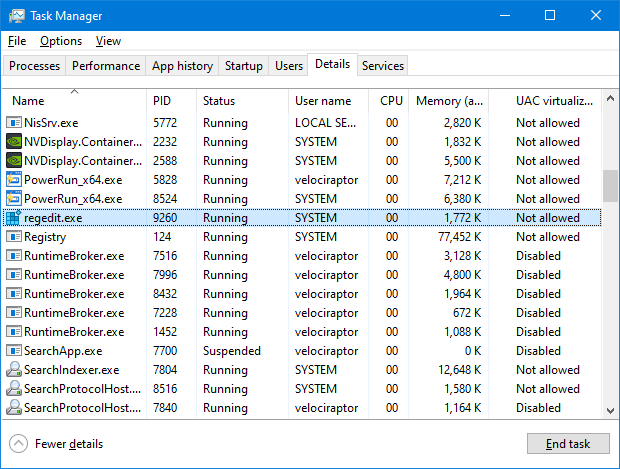Sort processes by Name column header
The width and height of the screenshot is (620, 469).
coord(28,101)
